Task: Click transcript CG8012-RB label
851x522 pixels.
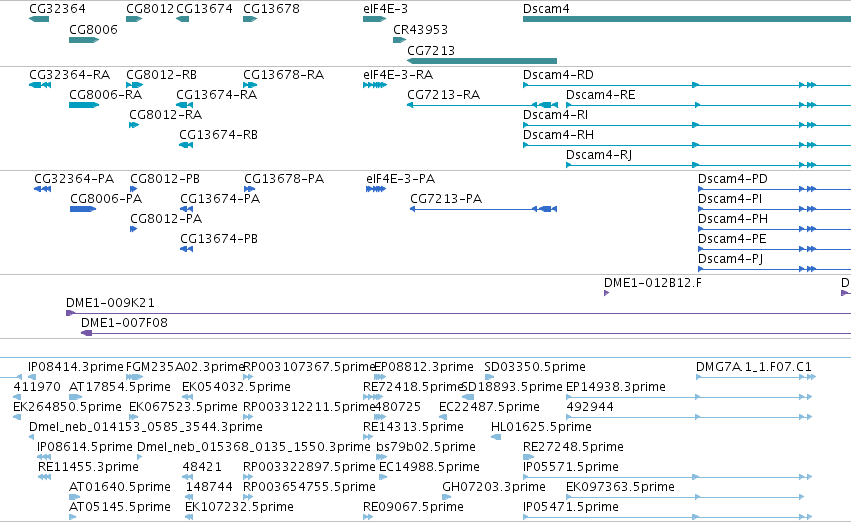Action: pyautogui.click(x=161, y=74)
